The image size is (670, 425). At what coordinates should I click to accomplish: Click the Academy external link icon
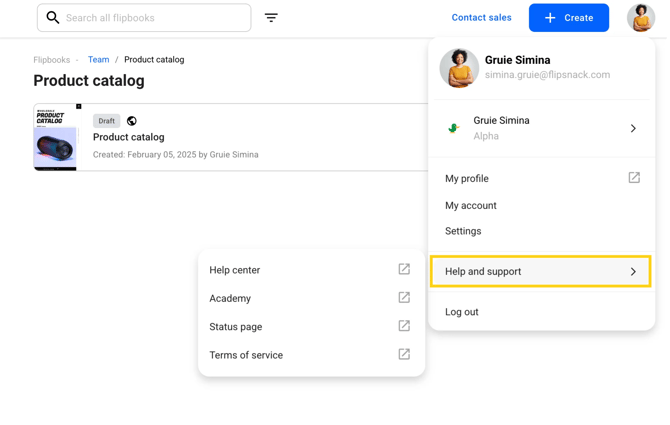click(x=404, y=297)
